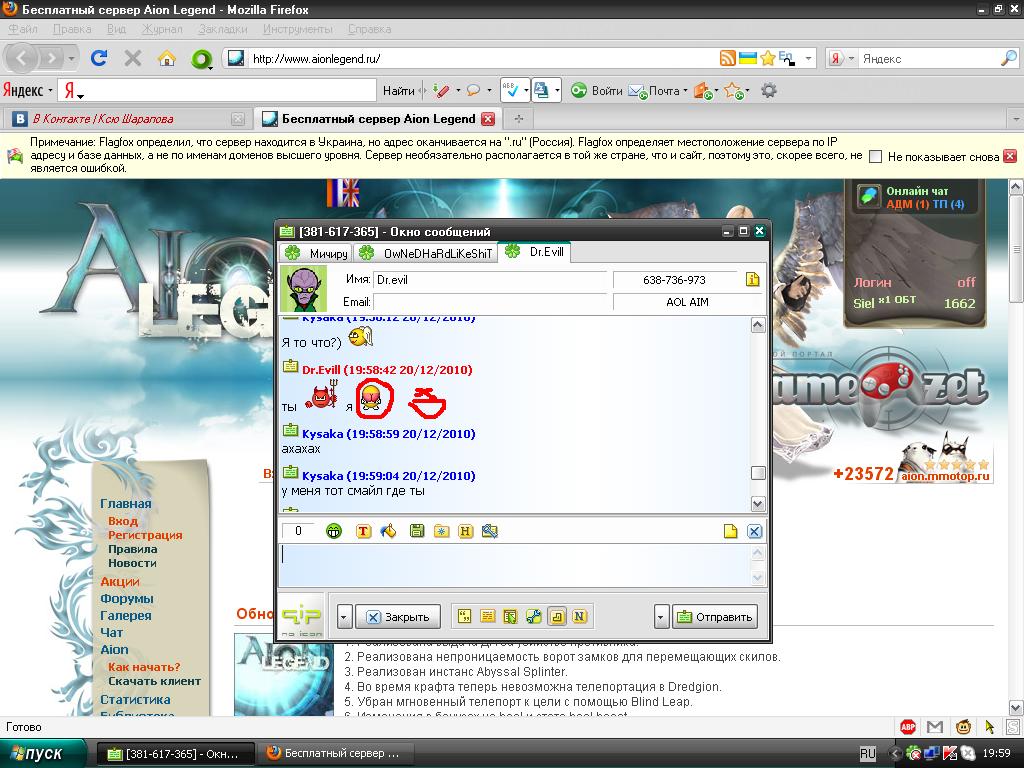The image size is (1024, 768).
Task: Expand dropdown left of Отправить button
Action: pyautogui.click(x=662, y=616)
